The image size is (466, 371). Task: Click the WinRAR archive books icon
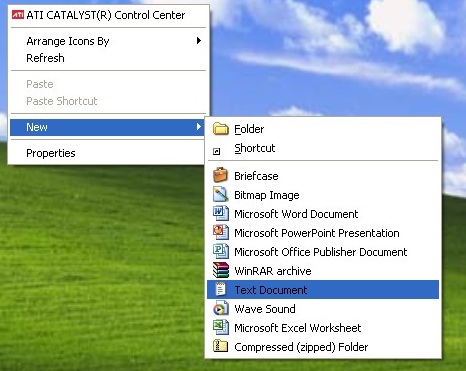tap(221, 270)
